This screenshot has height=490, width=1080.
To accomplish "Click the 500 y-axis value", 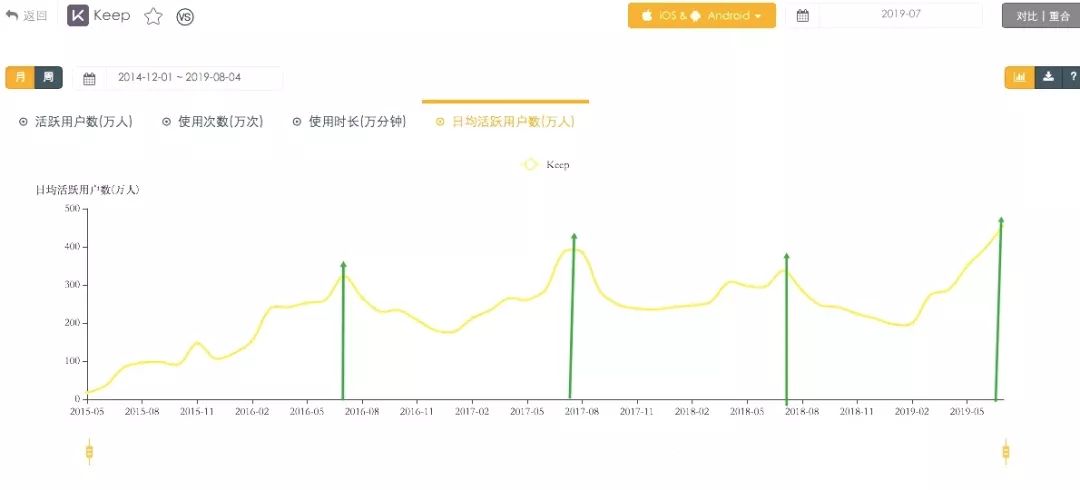I will (x=74, y=208).
